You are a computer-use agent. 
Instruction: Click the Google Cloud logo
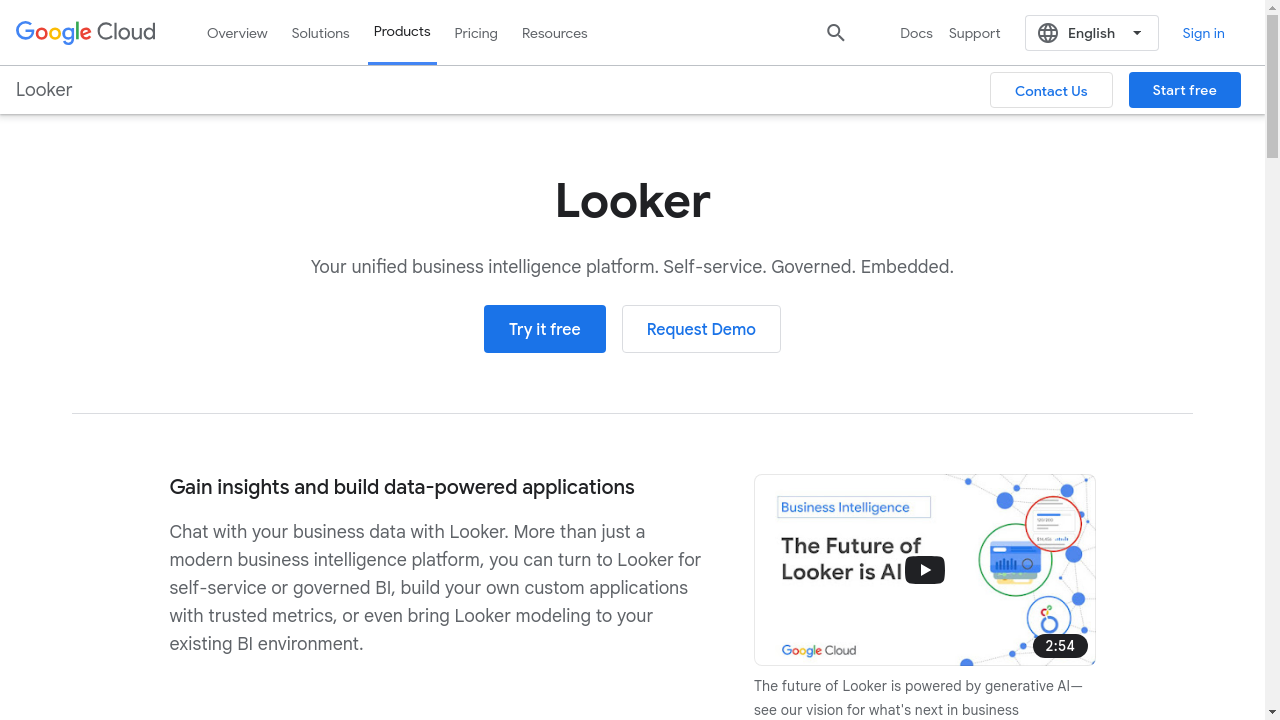(x=85, y=32)
